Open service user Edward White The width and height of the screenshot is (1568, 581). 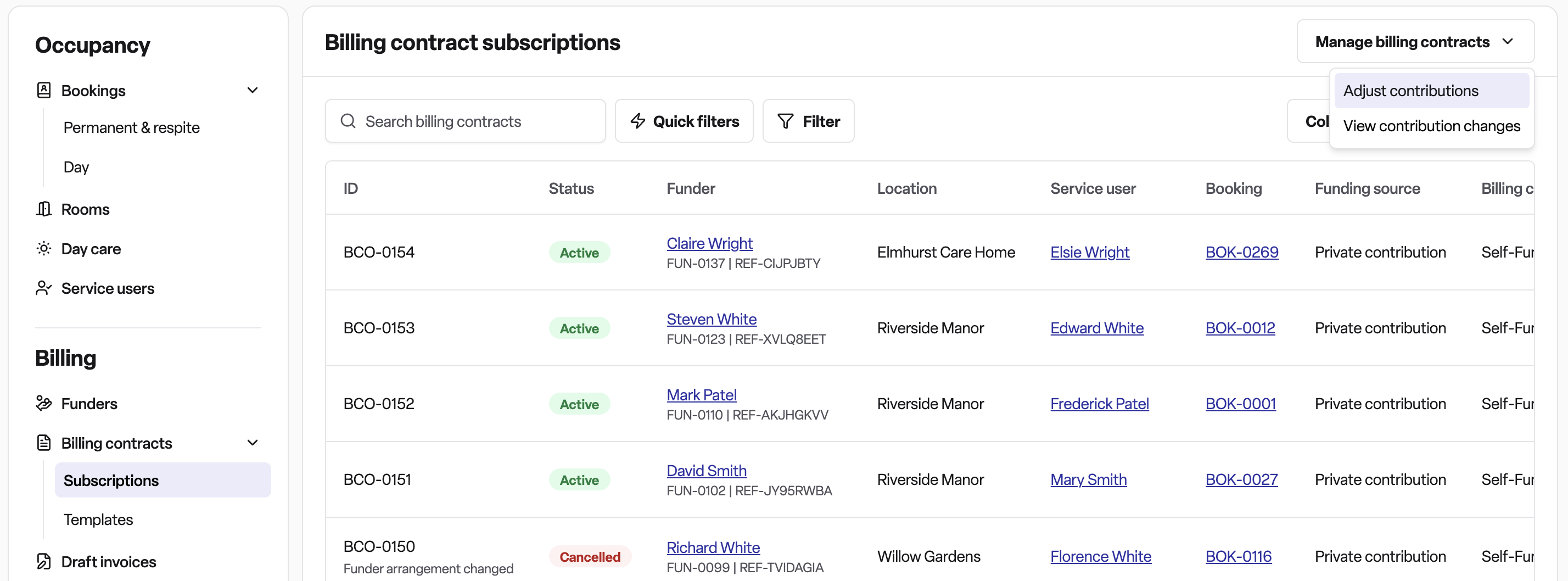point(1097,328)
